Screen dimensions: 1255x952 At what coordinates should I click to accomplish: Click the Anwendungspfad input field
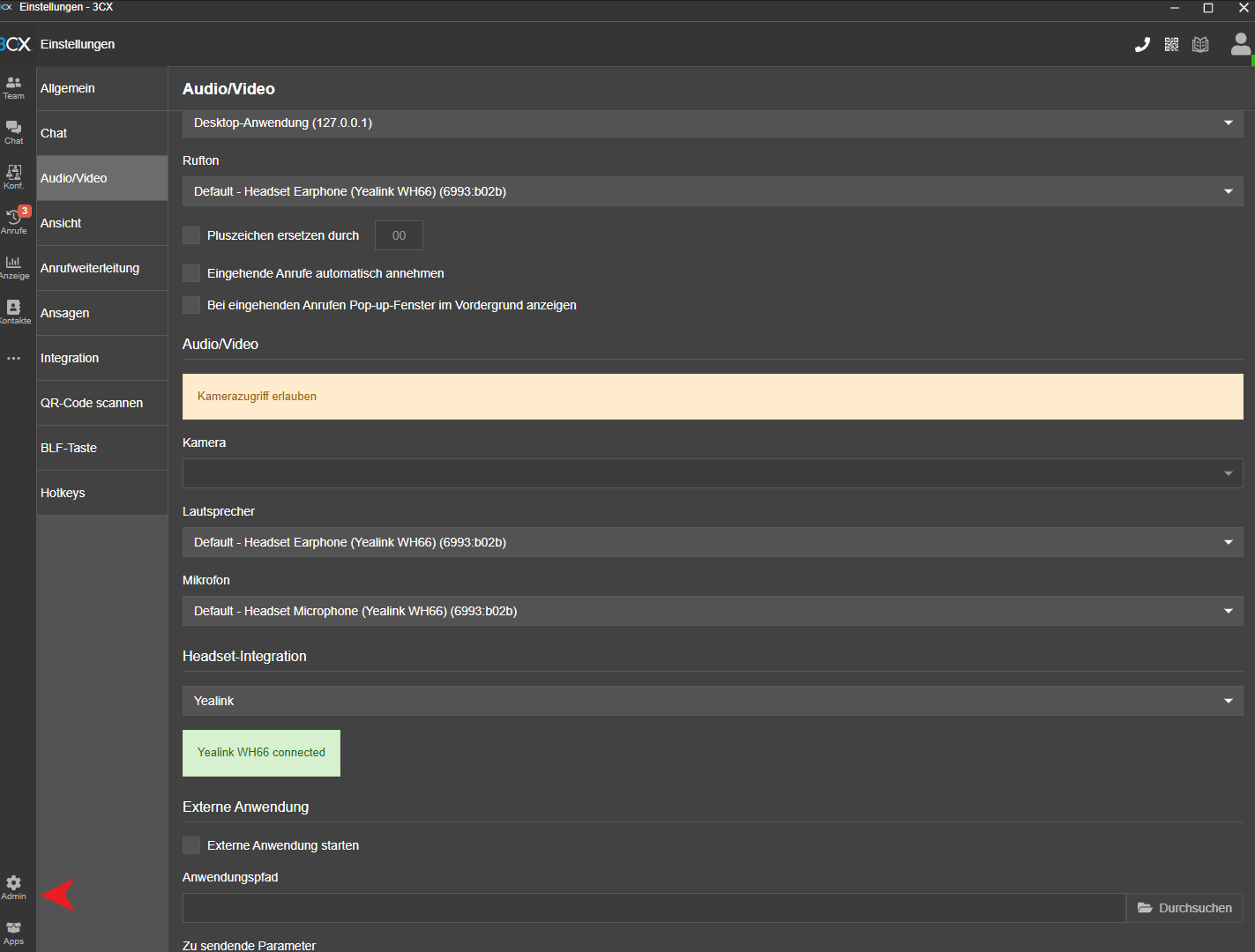(653, 908)
